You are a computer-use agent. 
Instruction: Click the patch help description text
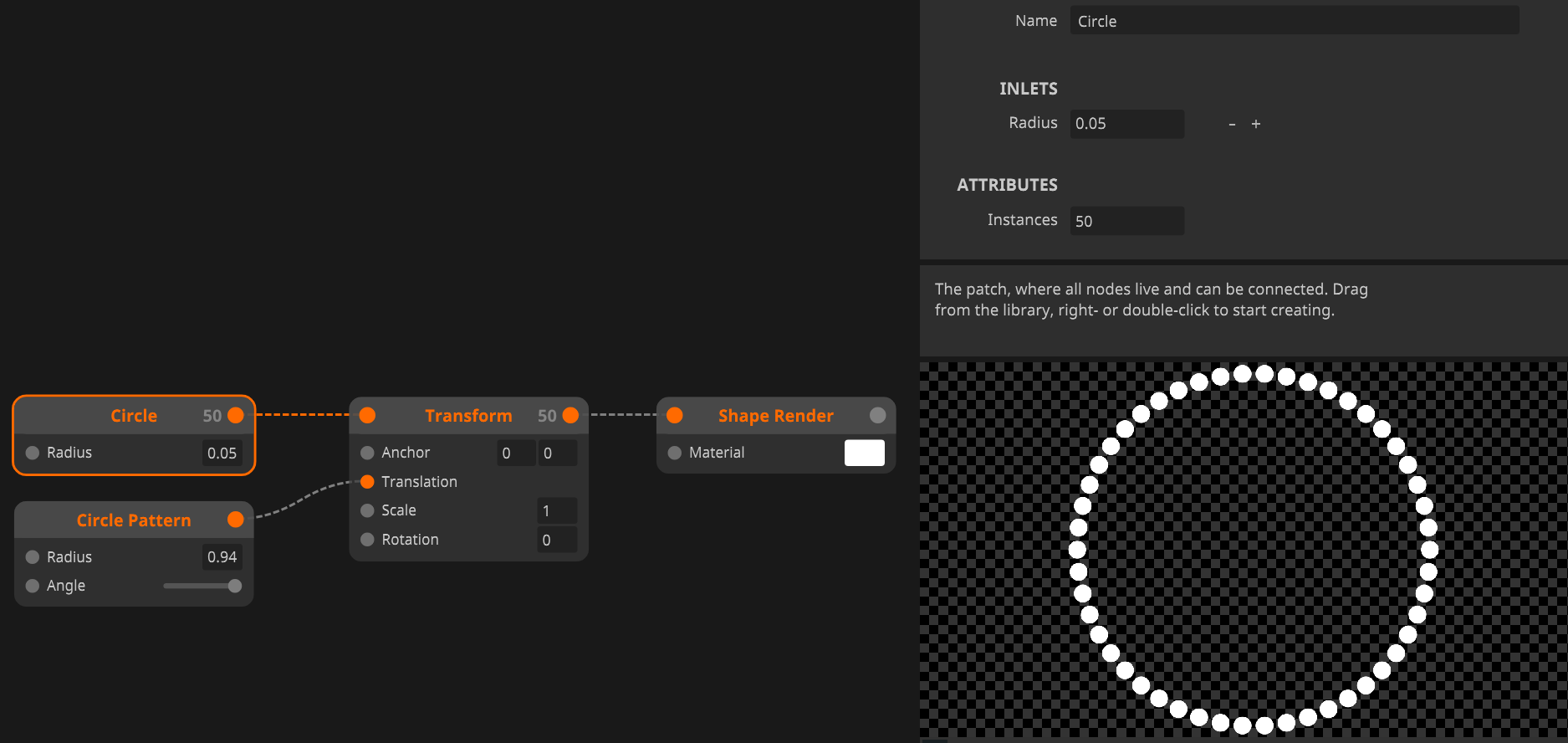click(1152, 300)
